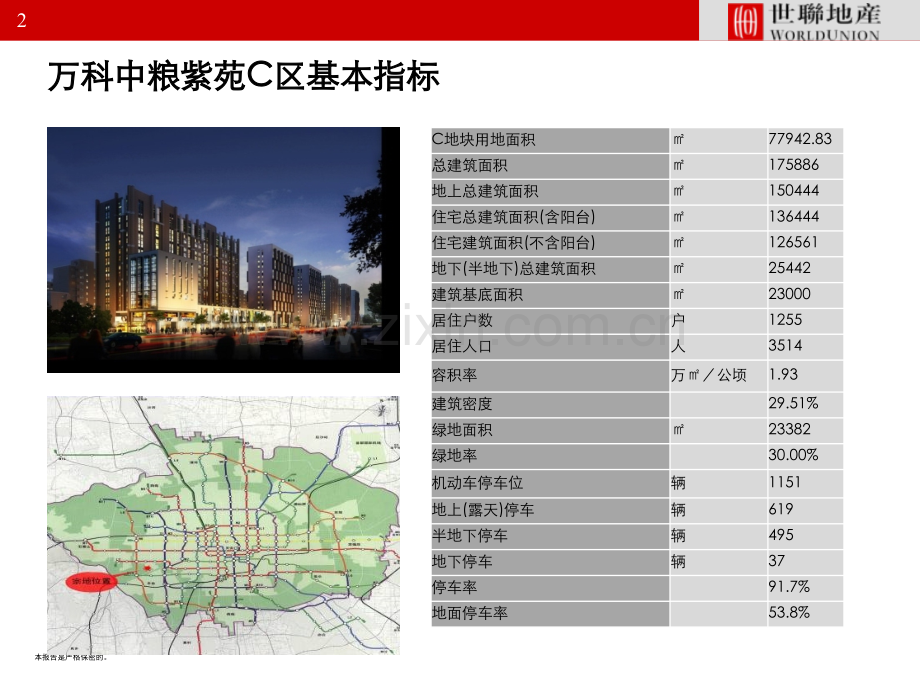Viewport: 920px width, 690px height.
Task: Select the cell 停车率
Action: [550, 587]
